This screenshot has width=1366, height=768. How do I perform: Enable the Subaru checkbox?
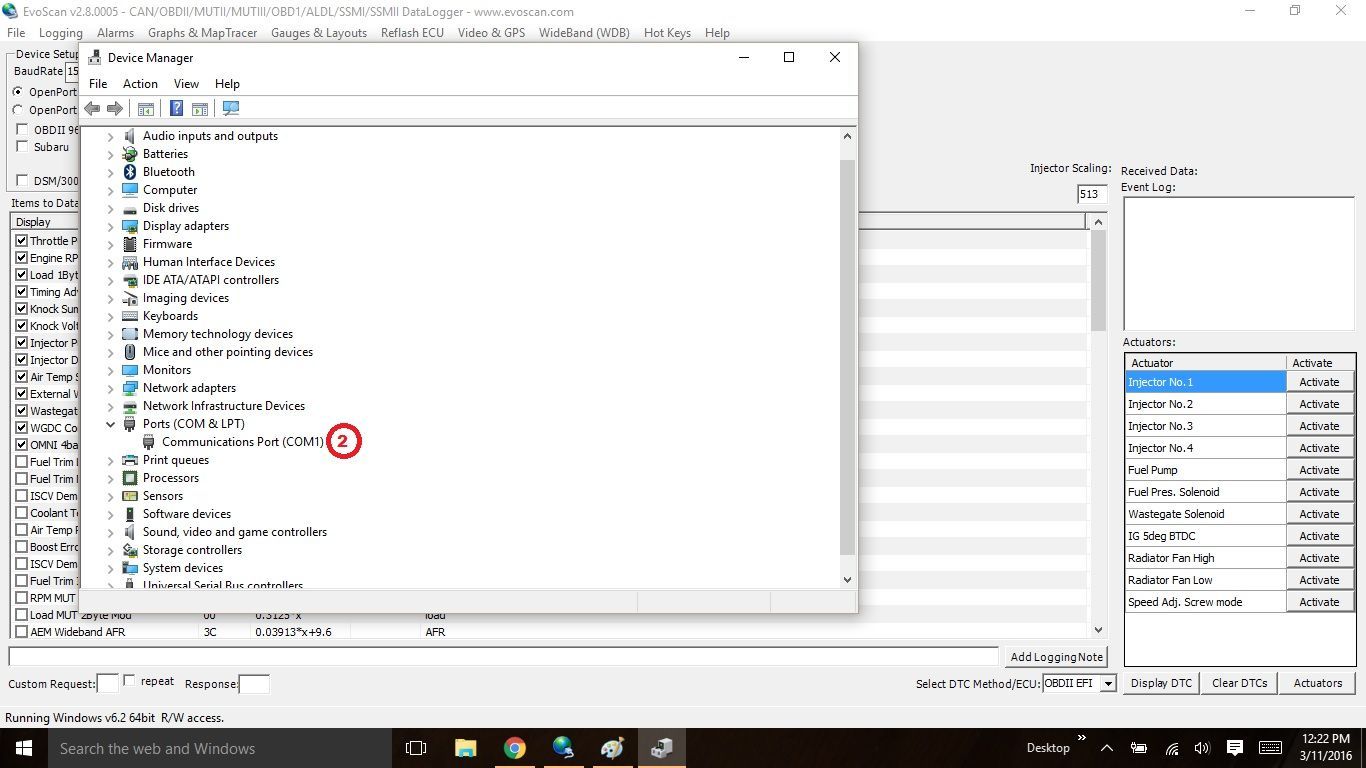22,147
